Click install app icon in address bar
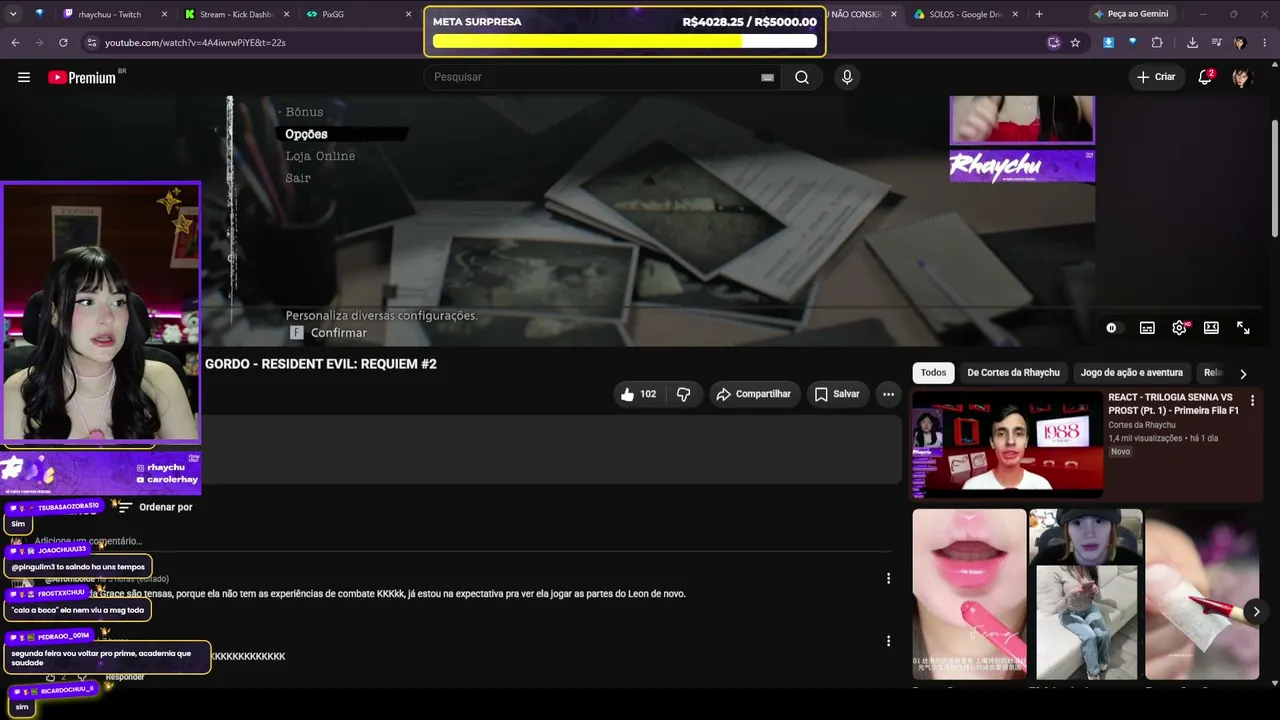The height and width of the screenshot is (720, 1280). 1053,43
